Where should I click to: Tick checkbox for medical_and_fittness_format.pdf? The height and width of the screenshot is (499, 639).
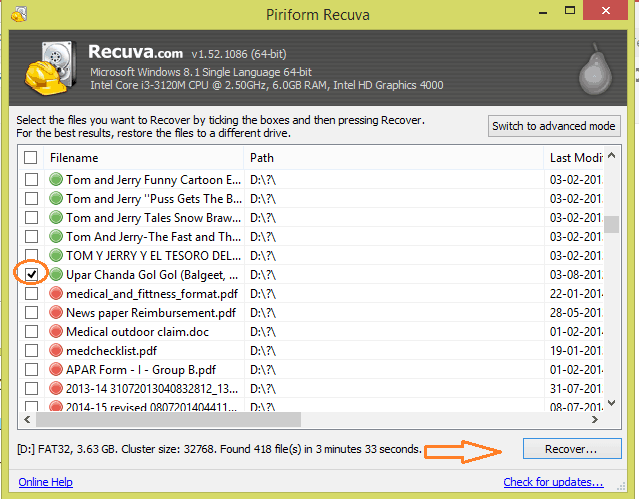click(x=31, y=294)
